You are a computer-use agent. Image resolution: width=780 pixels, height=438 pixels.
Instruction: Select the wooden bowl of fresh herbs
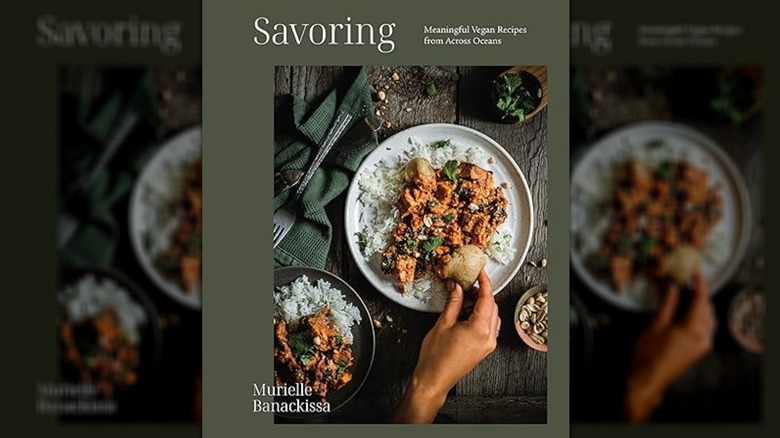tap(520, 94)
